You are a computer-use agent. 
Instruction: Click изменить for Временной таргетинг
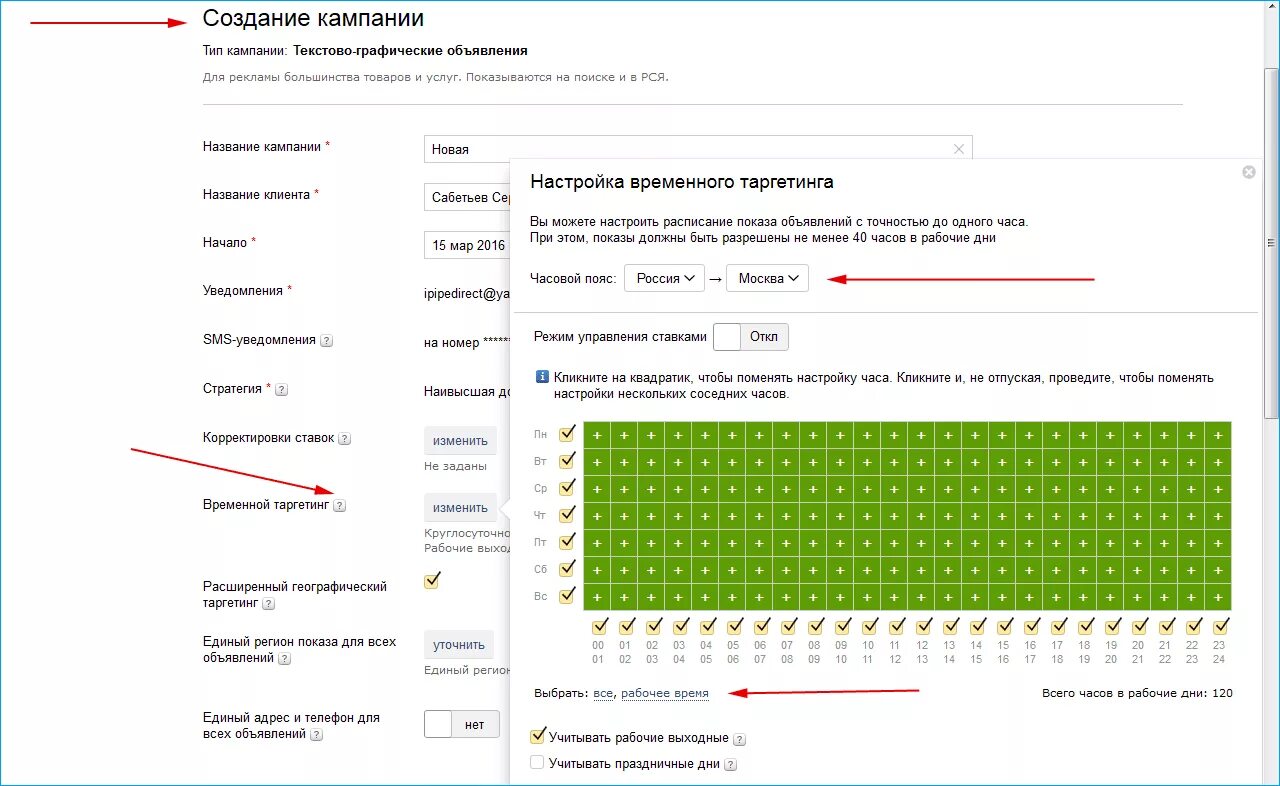pyautogui.click(x=460, y=507)
